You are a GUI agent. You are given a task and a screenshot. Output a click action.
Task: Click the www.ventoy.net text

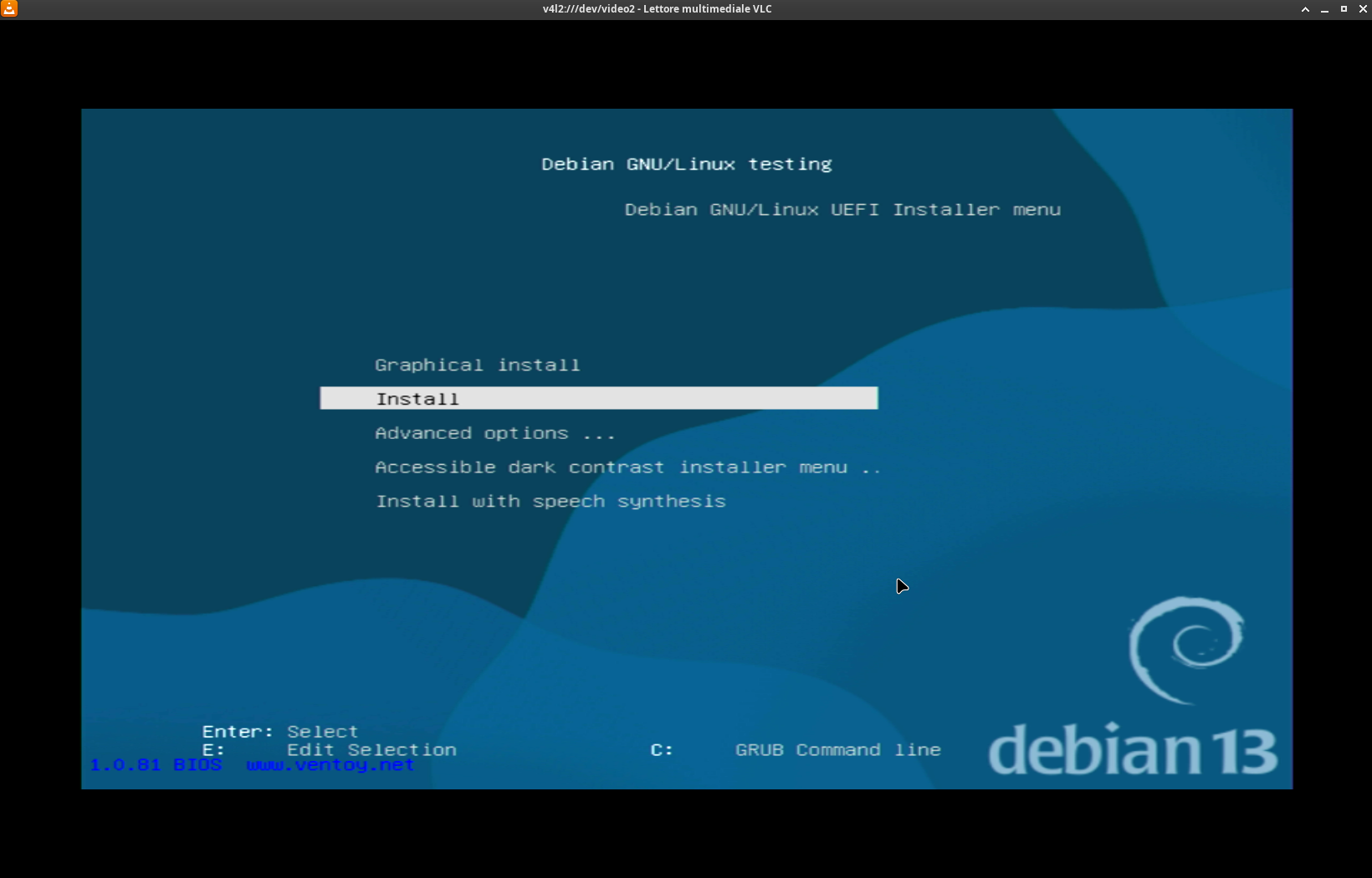click(330, 765)
